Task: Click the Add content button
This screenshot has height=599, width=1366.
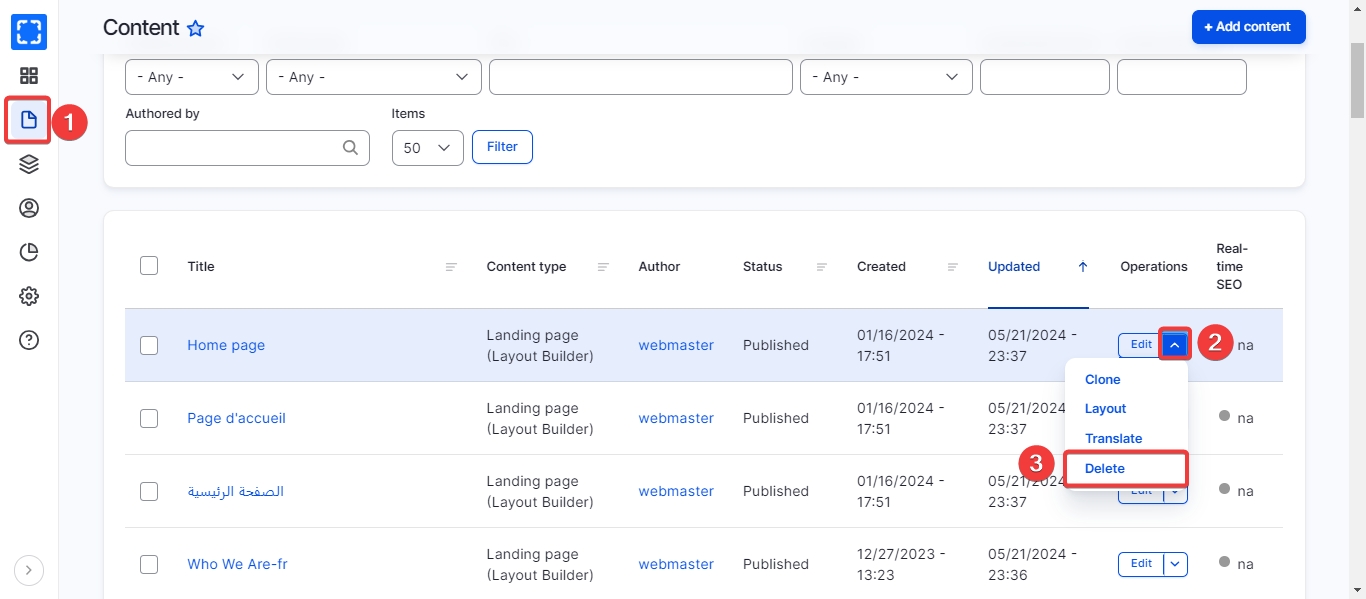Action: pos(1248,27)
